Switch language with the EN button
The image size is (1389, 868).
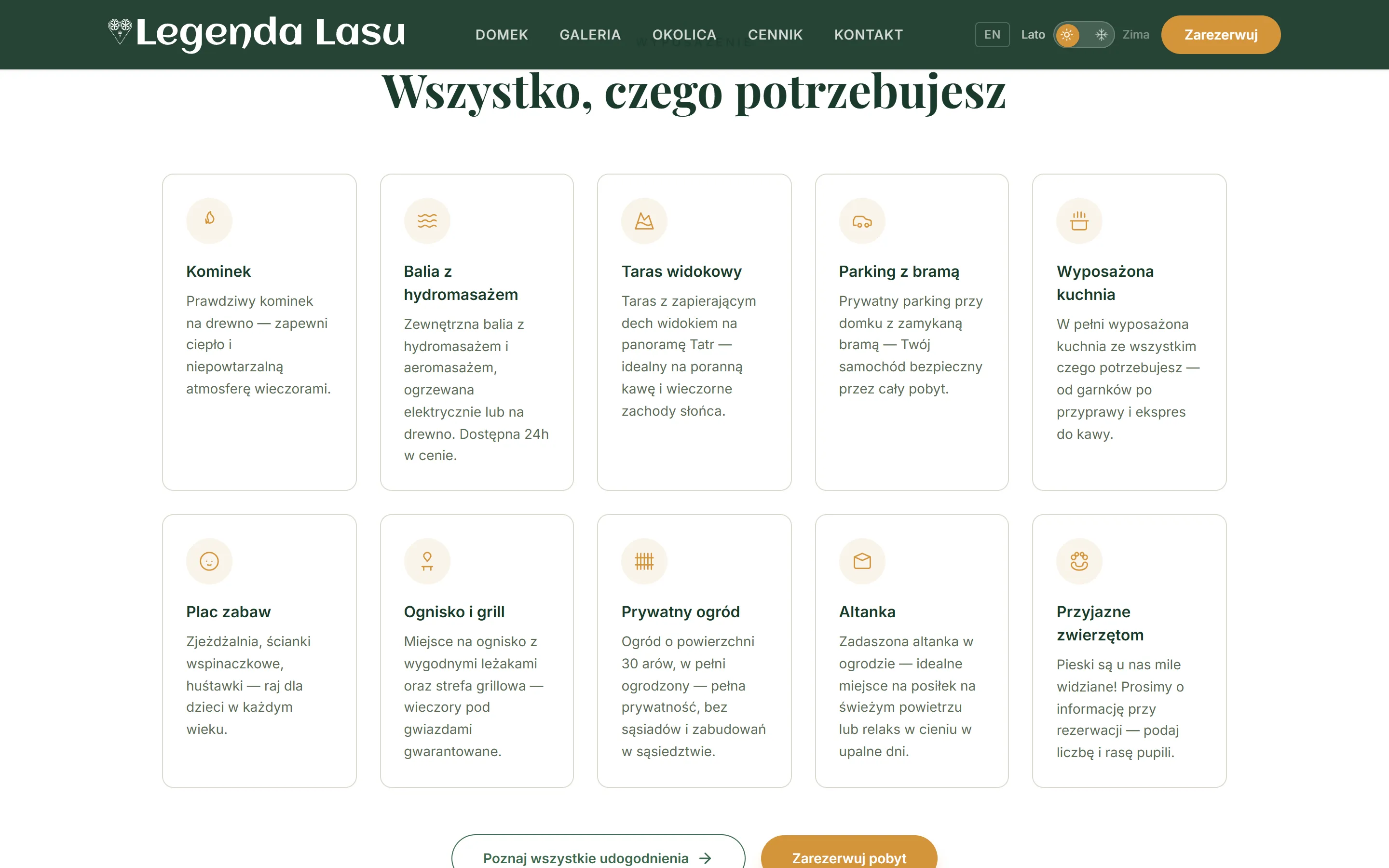(x=992, y=34)
